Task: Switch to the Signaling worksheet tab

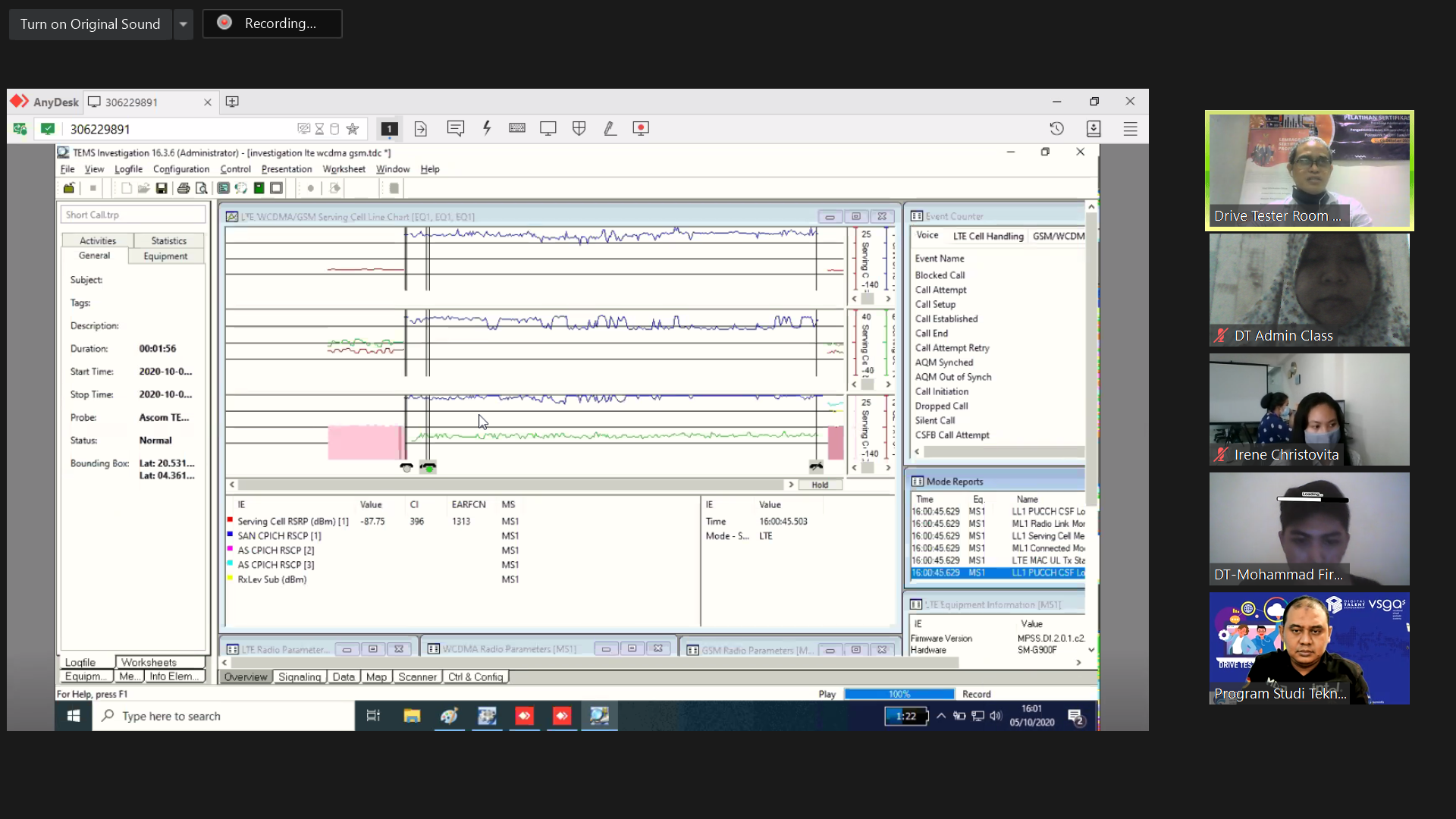Action: point(300,677)
